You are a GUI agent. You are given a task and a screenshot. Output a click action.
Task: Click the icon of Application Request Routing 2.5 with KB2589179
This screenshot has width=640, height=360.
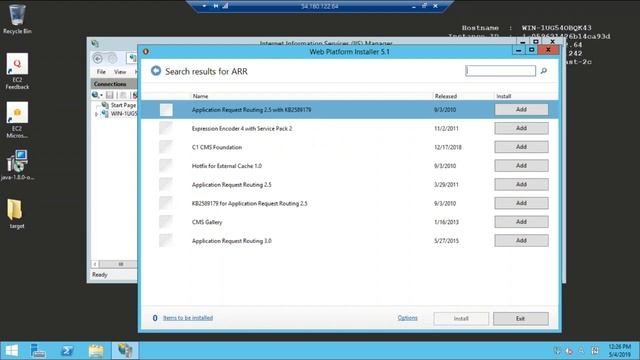point(166,110)
